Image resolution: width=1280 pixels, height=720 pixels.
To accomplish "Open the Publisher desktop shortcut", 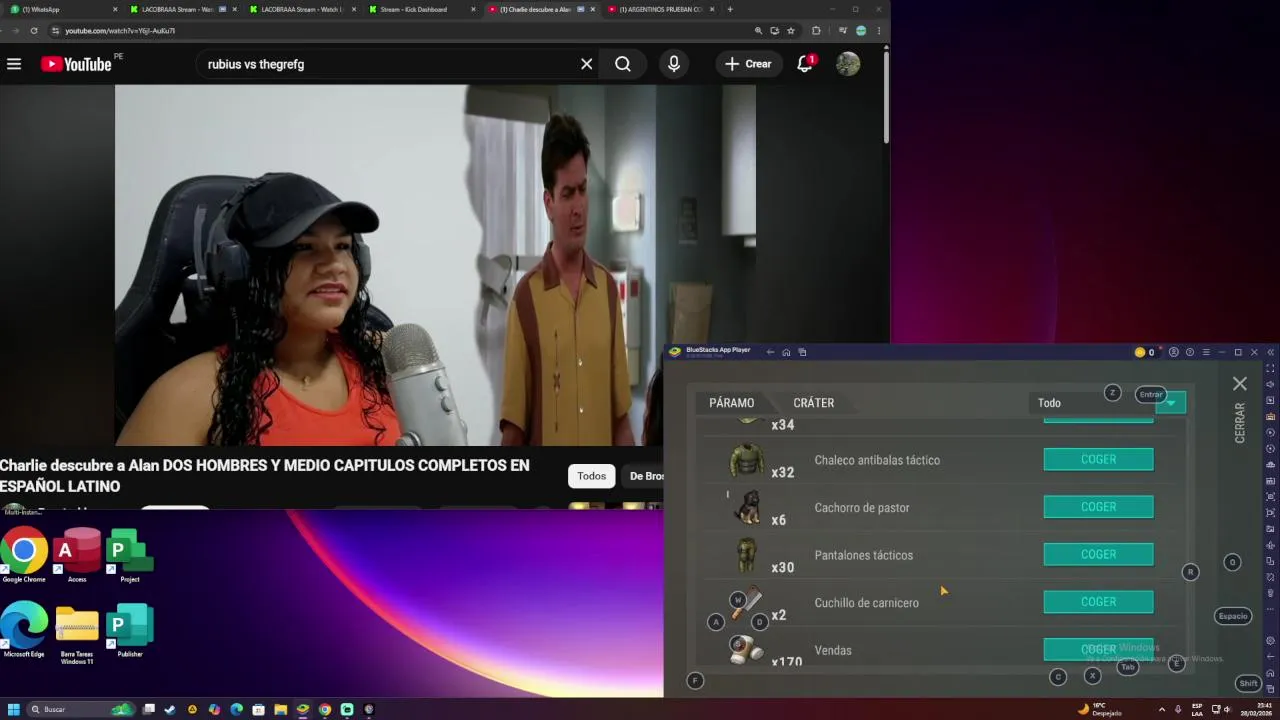I will (x=130, y=630).
